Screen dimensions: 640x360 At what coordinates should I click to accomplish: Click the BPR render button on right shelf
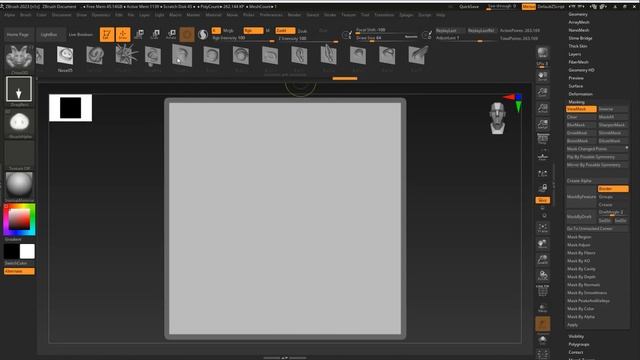tap(542, 52)
